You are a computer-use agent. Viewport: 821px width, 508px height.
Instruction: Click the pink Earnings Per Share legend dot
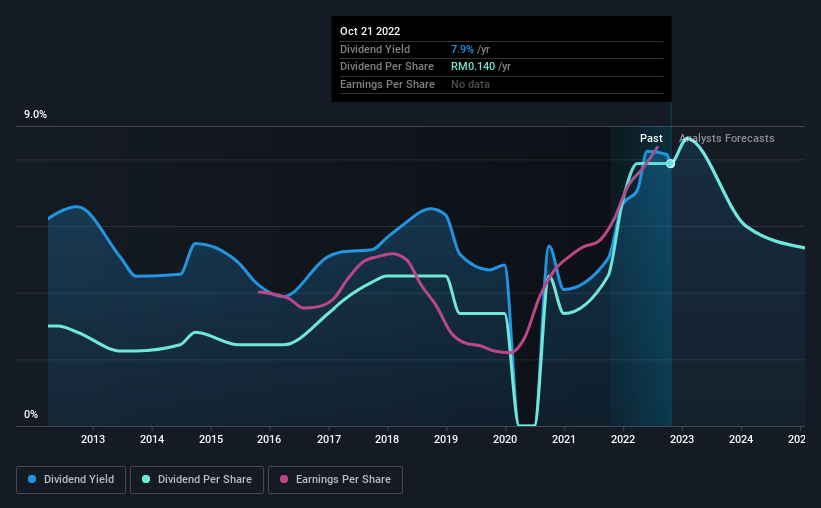coord(284,479)
